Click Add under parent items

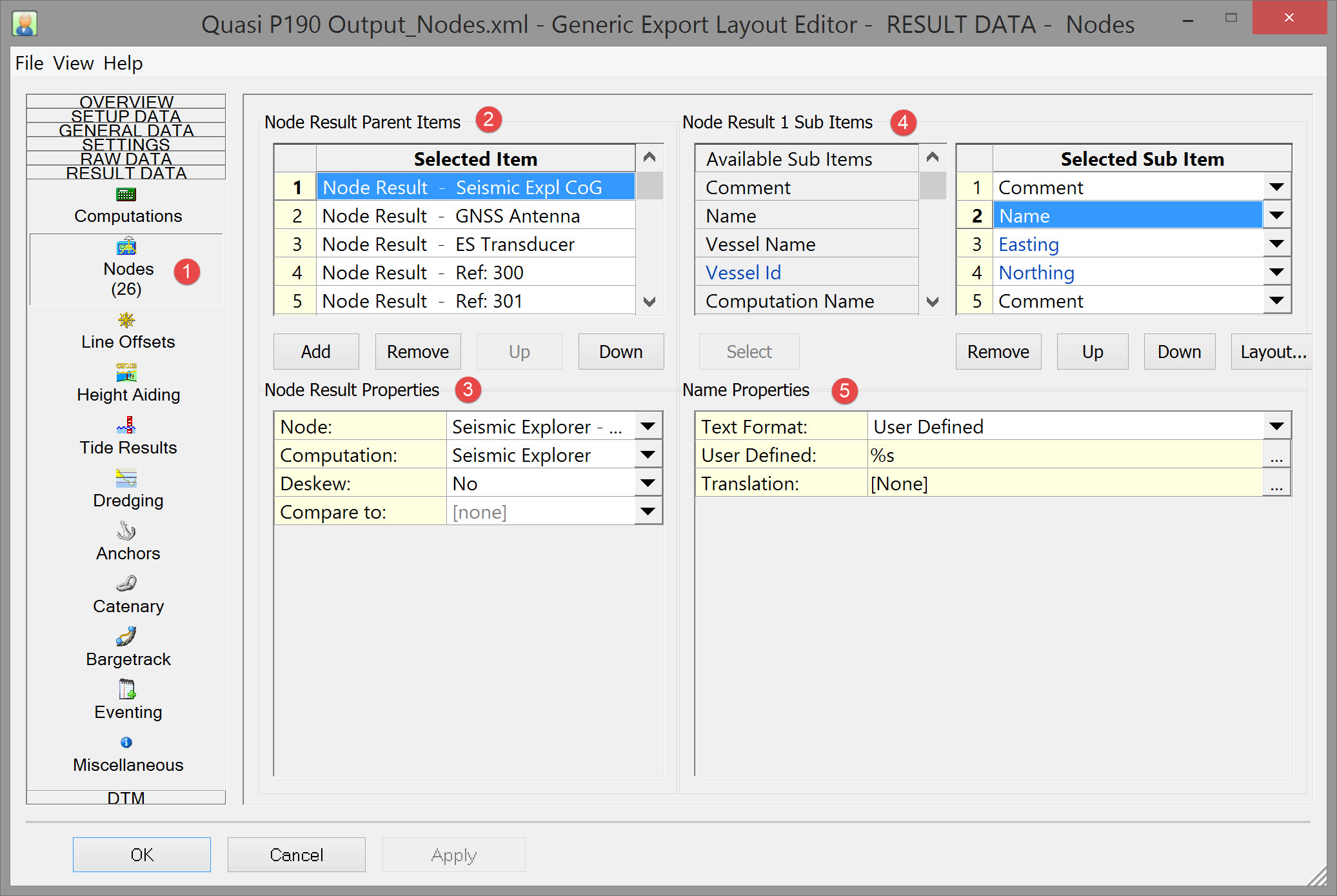pyautogui.click(x=315, y=352)
